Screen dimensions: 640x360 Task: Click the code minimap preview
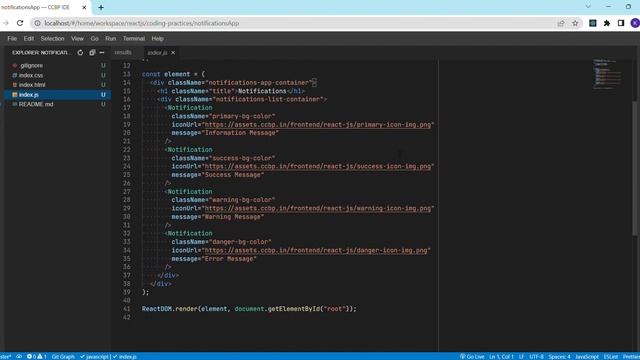click(x=608, y=74)
